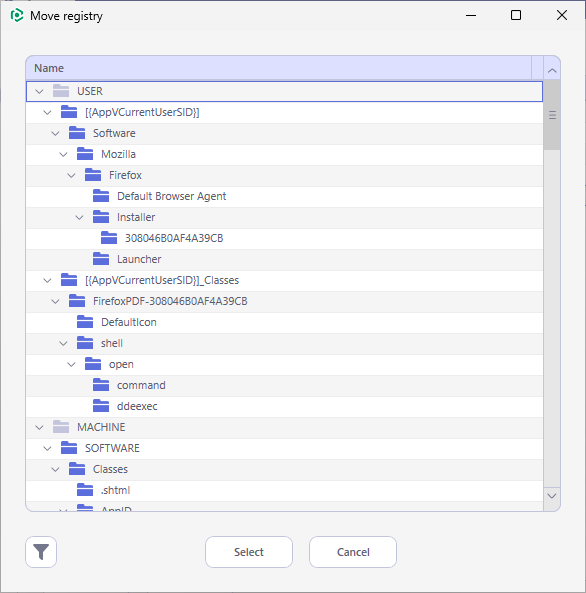Close the Move registry dialog
Screen dimensions: 586x593
click(562, 15)
